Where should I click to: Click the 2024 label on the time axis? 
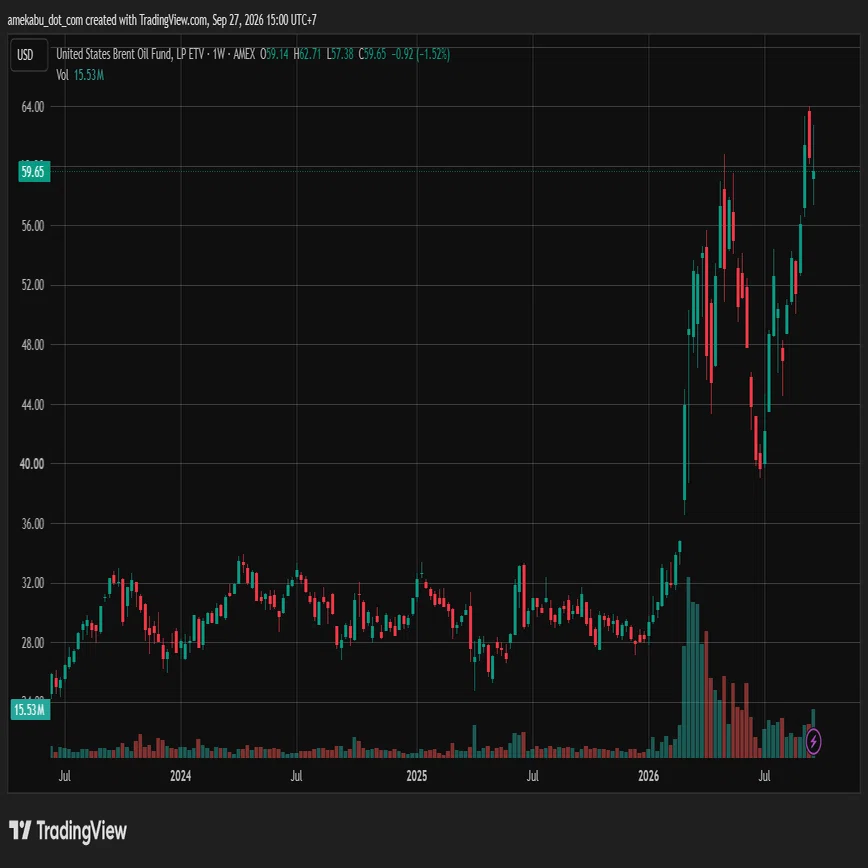pos(180,776)
